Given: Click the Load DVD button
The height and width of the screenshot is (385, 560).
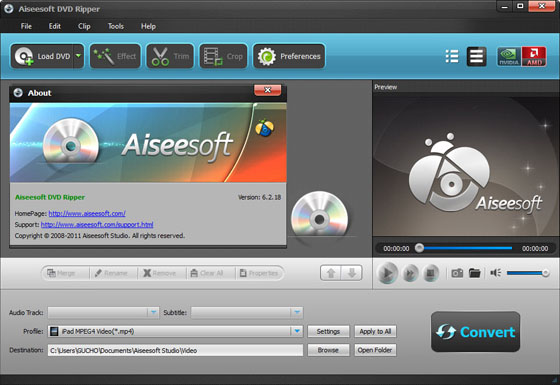Looking at the screenshot, I should pos(42,56).
